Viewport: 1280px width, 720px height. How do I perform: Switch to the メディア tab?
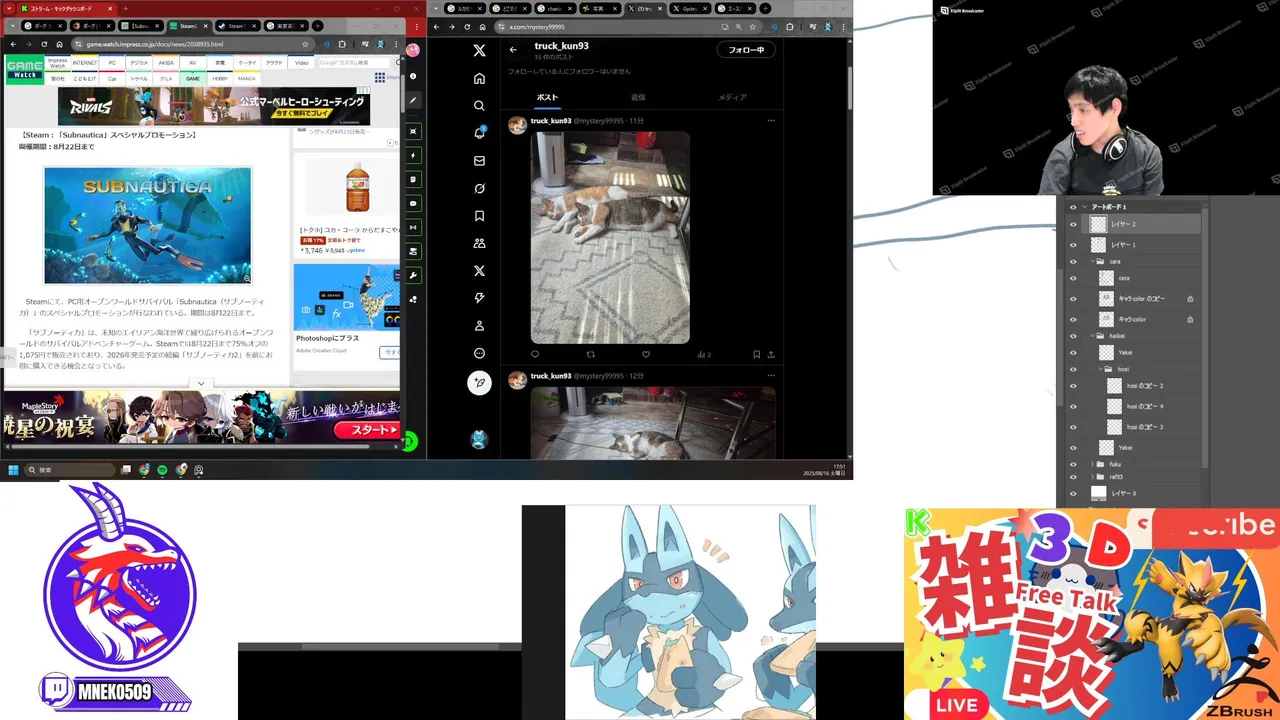pyautogui.click(x=732, y=97)
